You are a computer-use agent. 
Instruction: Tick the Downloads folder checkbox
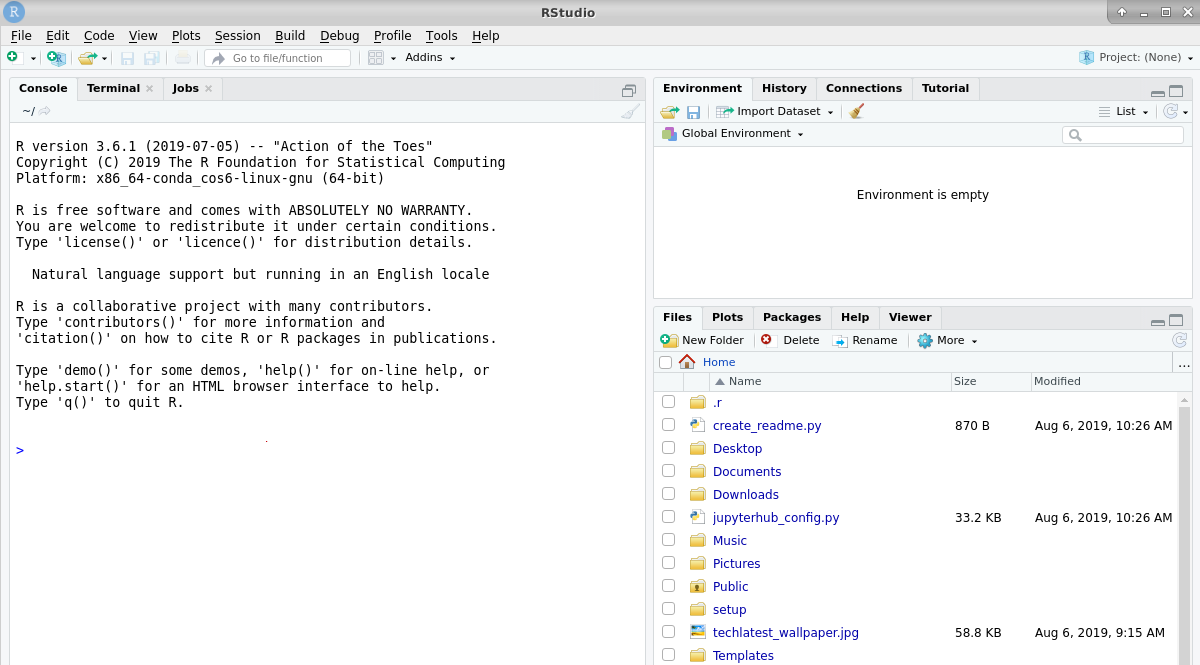tap(668, 494)
